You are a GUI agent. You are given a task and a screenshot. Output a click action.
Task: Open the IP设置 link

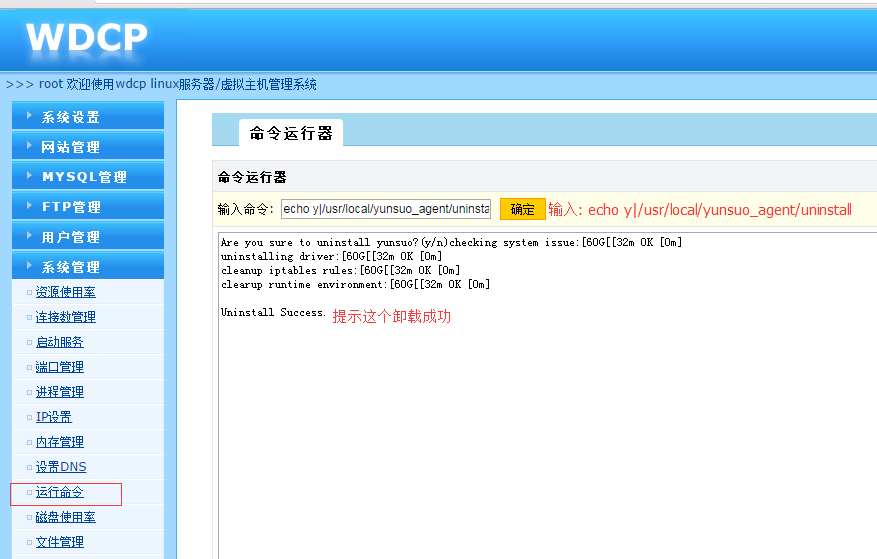pyautogui.click(x=53, y=417)
